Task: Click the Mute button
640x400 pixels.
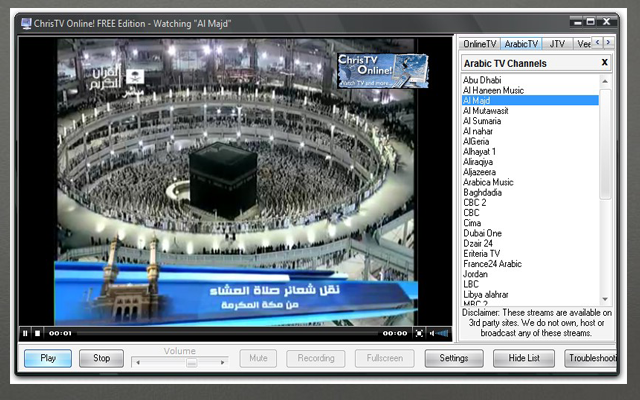Action: click(258, 358)
